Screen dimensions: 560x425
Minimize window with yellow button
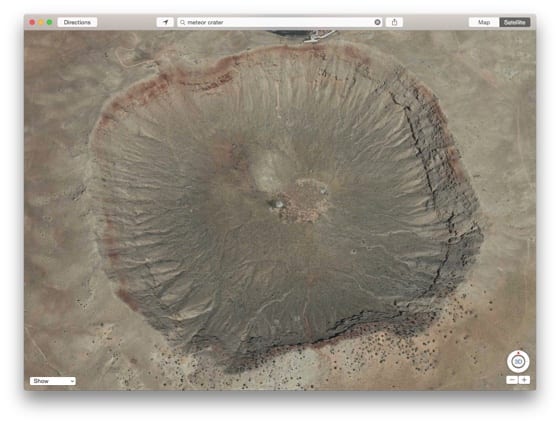[x=41, y=22]
